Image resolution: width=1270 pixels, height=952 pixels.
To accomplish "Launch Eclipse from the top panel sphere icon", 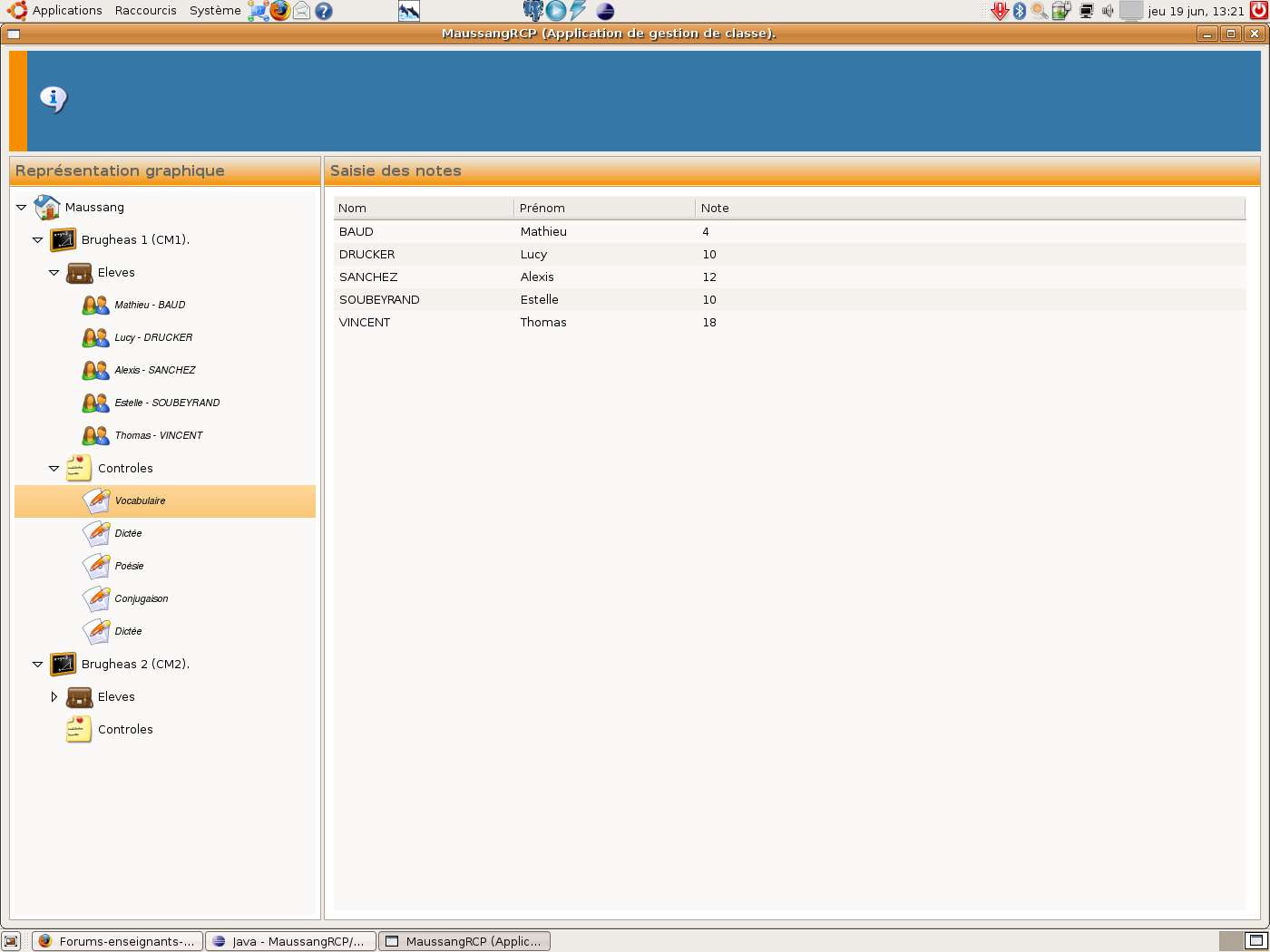I will coord(605,11).
